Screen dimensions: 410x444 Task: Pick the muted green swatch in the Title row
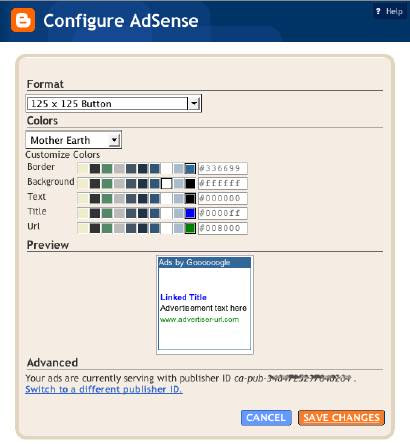[x=107, y=213]
